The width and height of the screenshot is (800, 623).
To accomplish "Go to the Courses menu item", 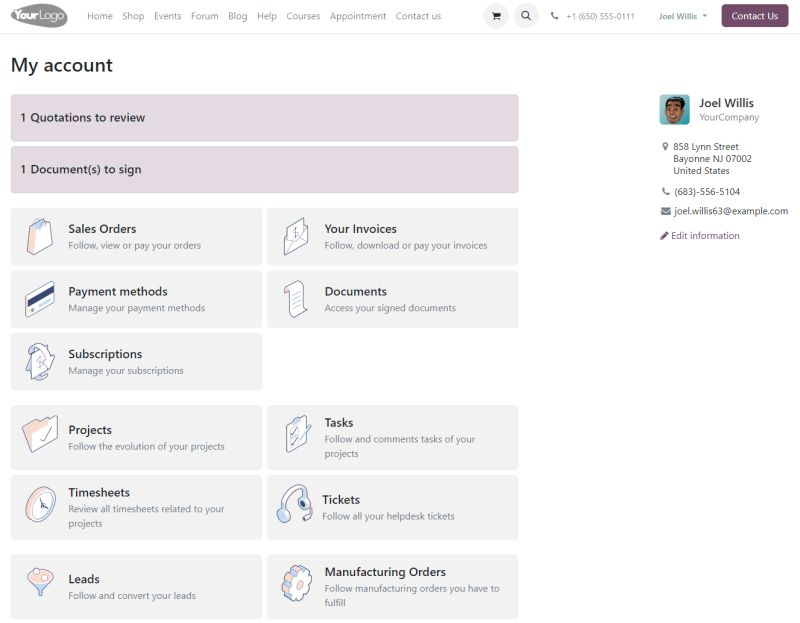I will click(x=303, y=16).
